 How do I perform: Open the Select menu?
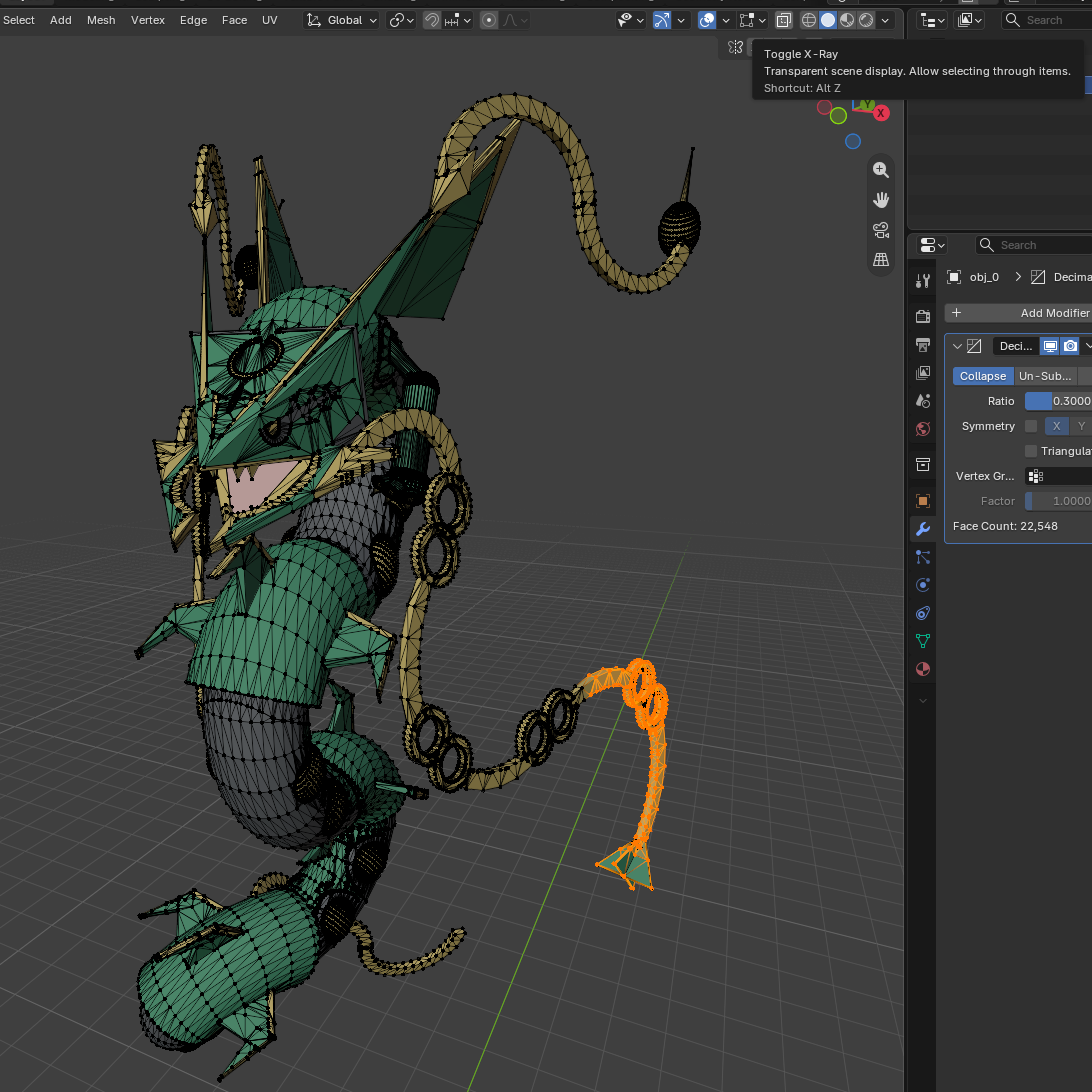[x=19, y=20]
